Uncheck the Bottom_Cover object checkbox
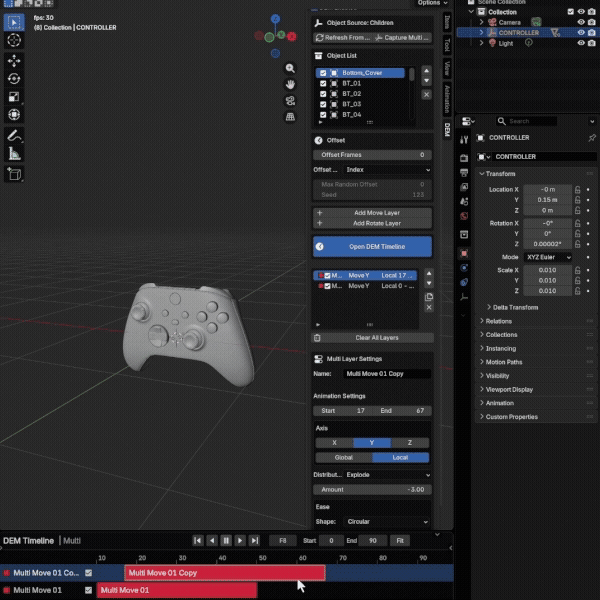This screenshot has height=600, width=600. [323, 73]
